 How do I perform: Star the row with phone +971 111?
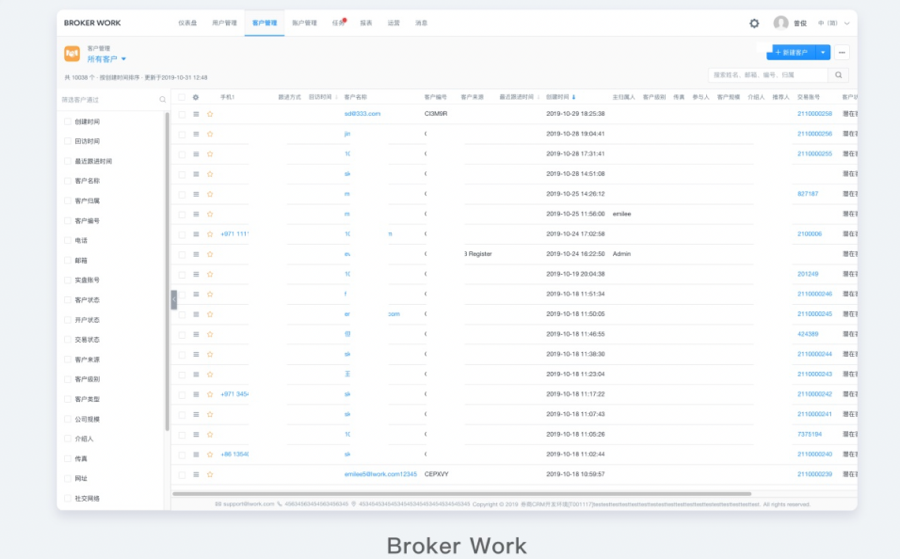[210, 234]
